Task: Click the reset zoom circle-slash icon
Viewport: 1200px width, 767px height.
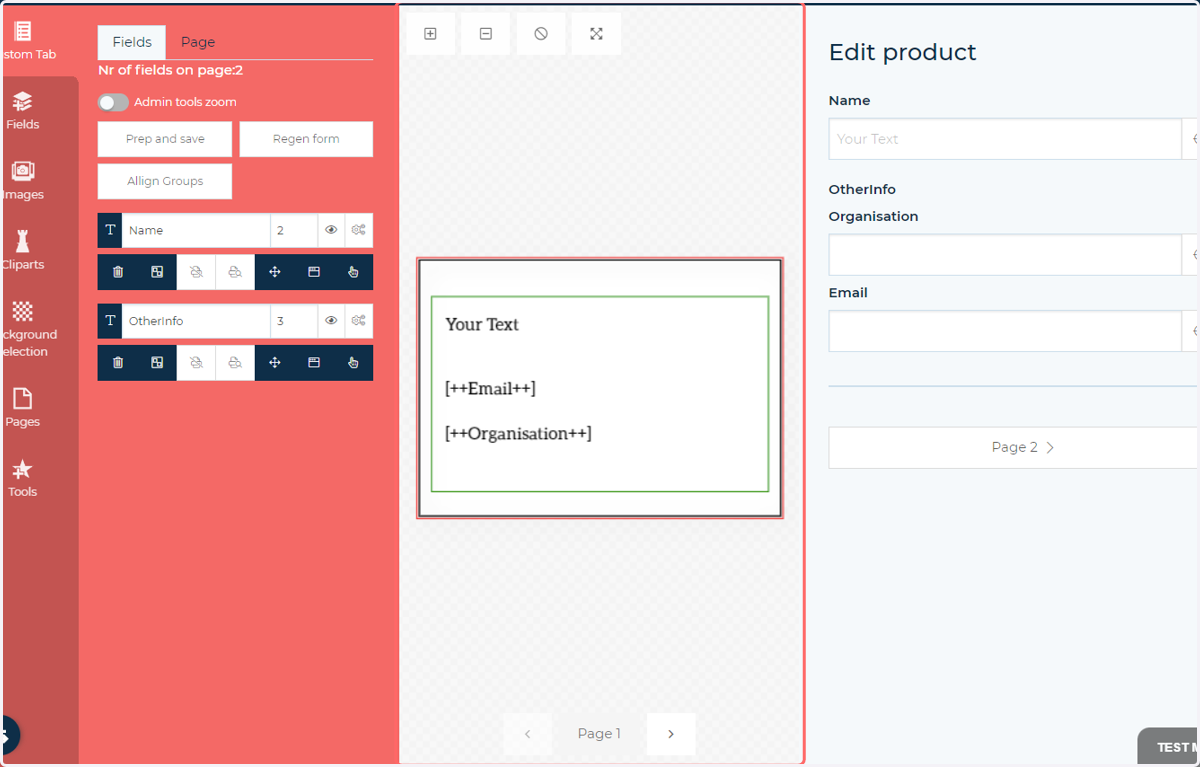Action: point(541,34)
